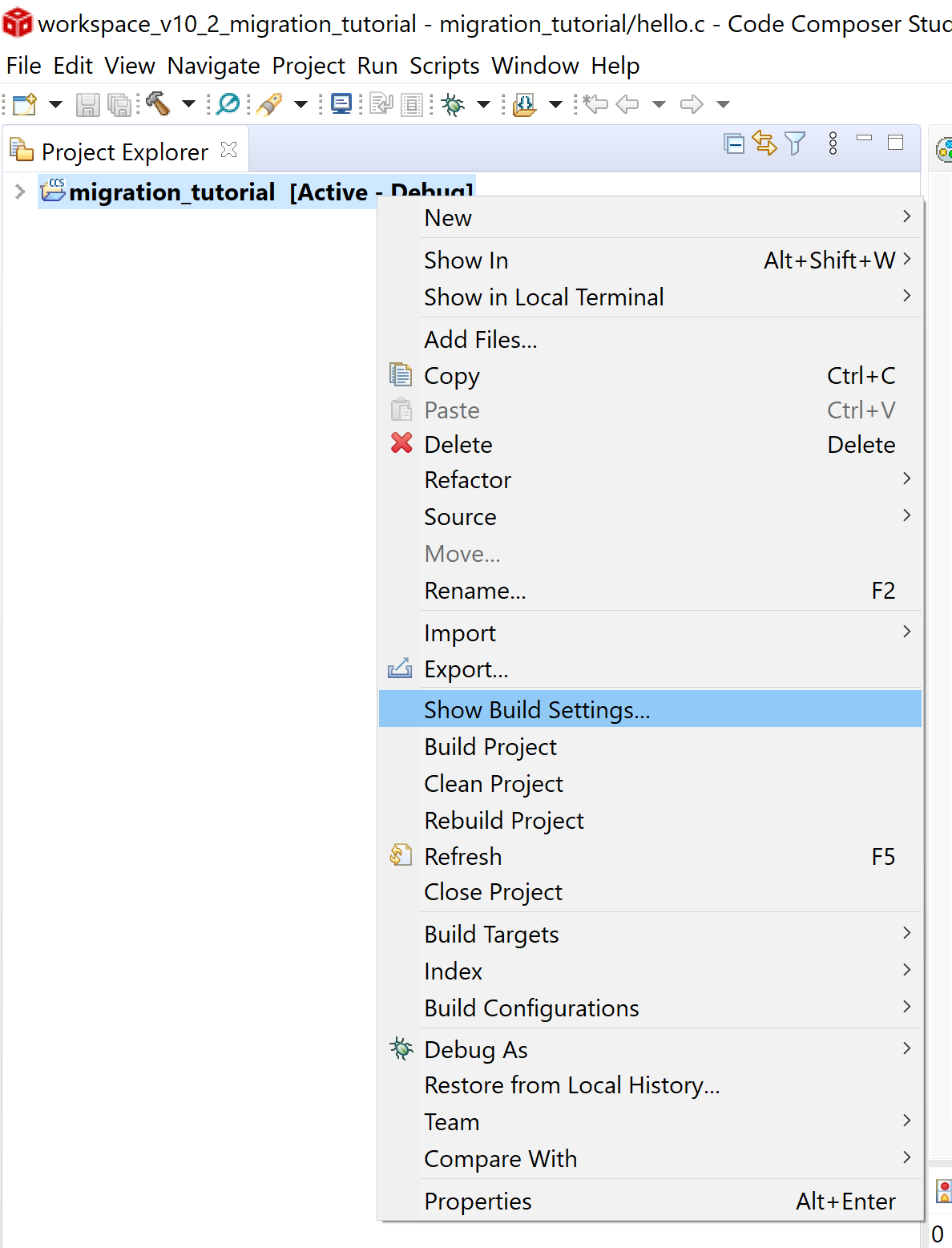This screenshot has width=952, height=1248.
Task: Open dropdown arrow next to Build hammer
Action: pos(189,104)
